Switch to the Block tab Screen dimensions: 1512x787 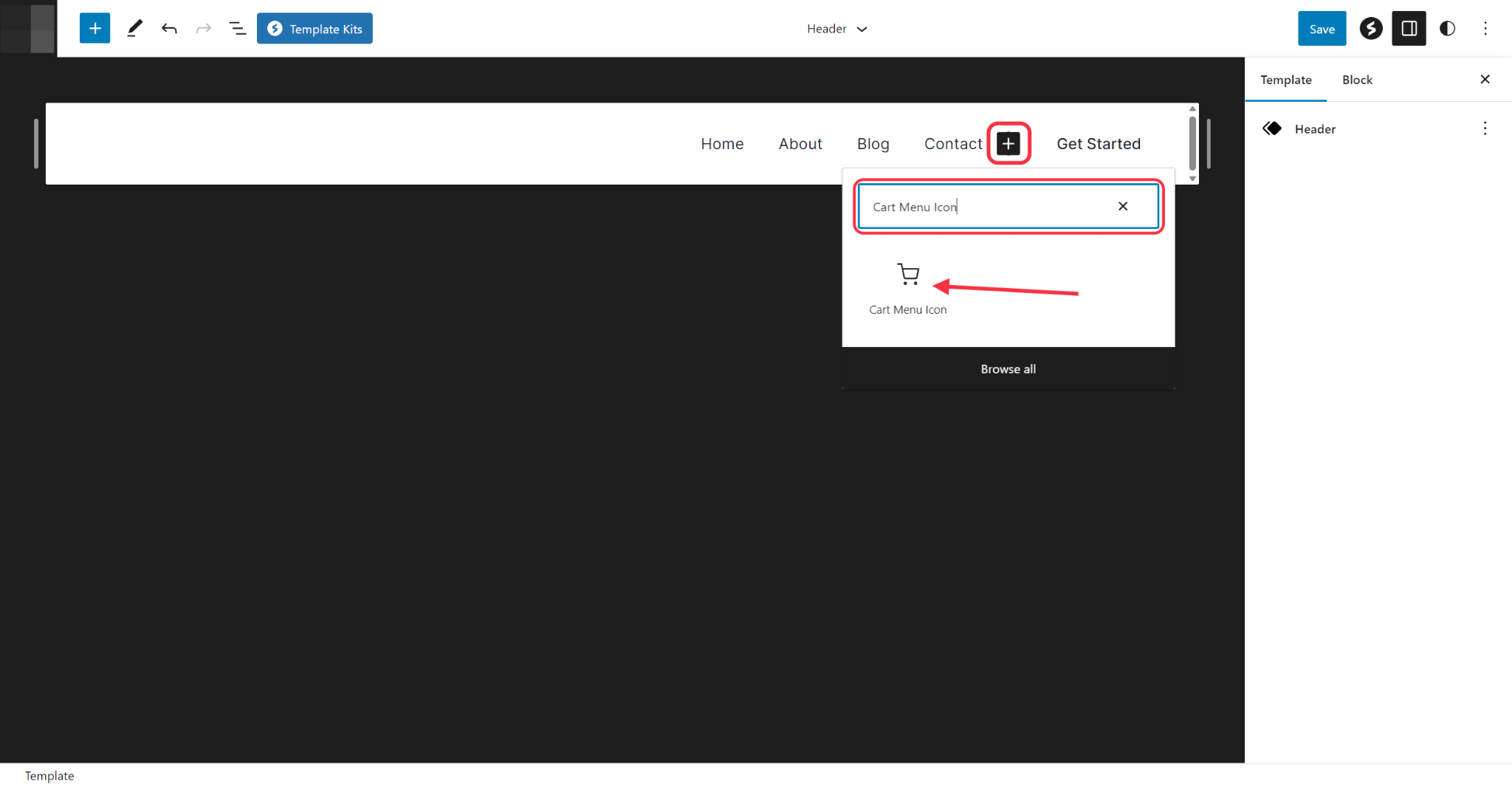[x=1358, y=79]
